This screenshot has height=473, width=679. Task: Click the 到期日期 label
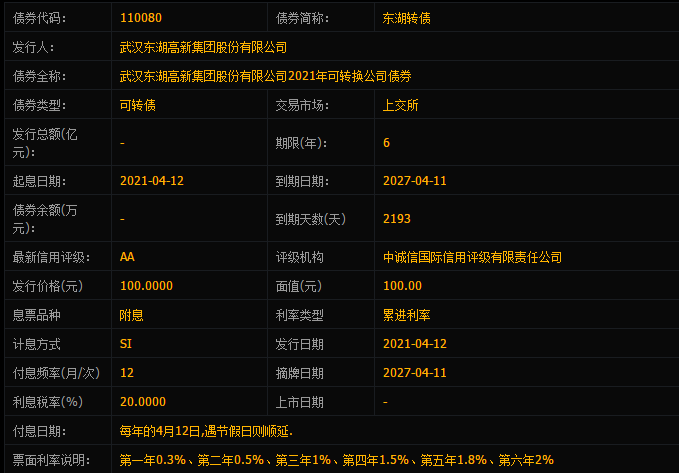click(x=302, y=181)
